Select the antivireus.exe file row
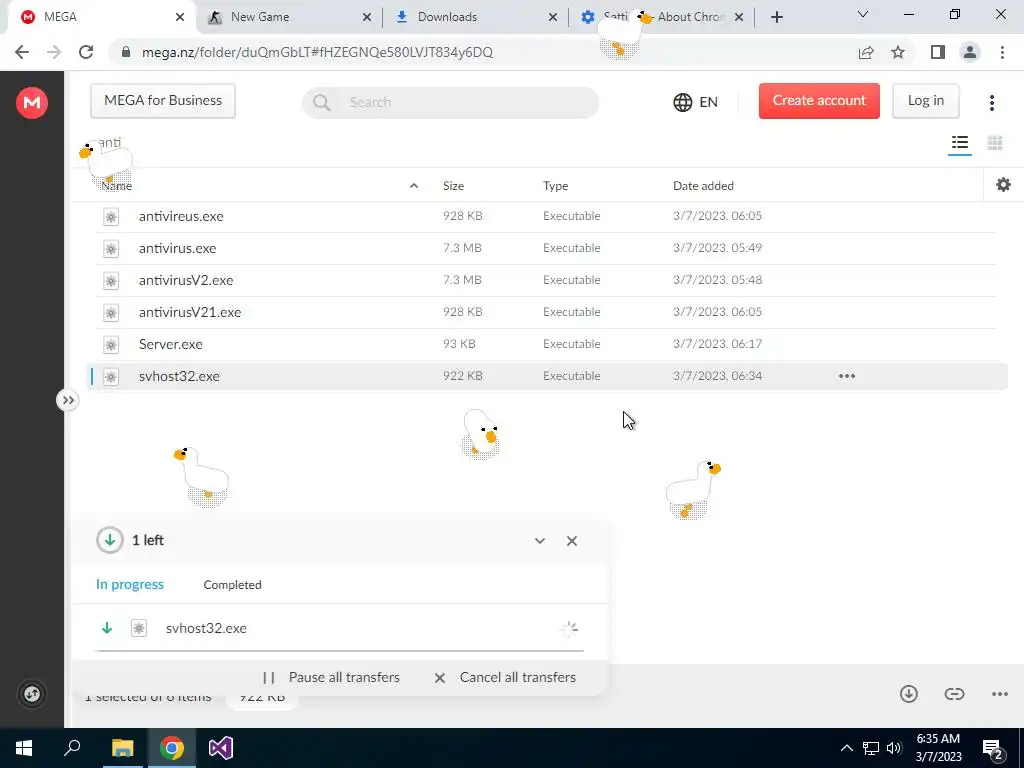This screenshot has height=768, width=1024. pyautogui.click(x=546, y=216)
